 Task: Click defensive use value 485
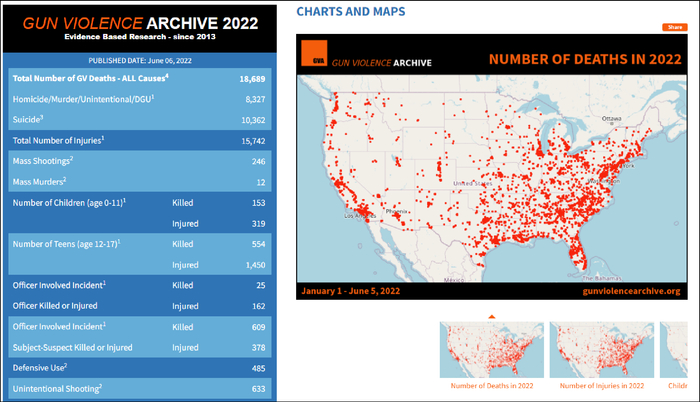258,368
